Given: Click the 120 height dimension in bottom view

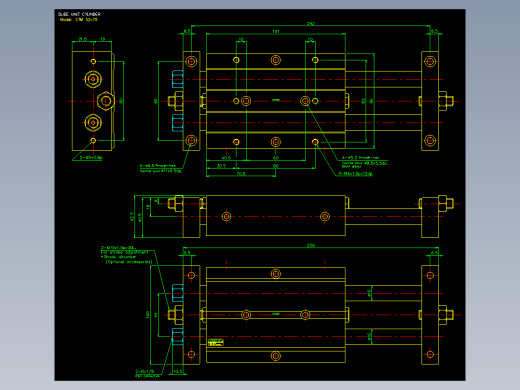Looking at the screenshot, I should [x=147, y=315].
